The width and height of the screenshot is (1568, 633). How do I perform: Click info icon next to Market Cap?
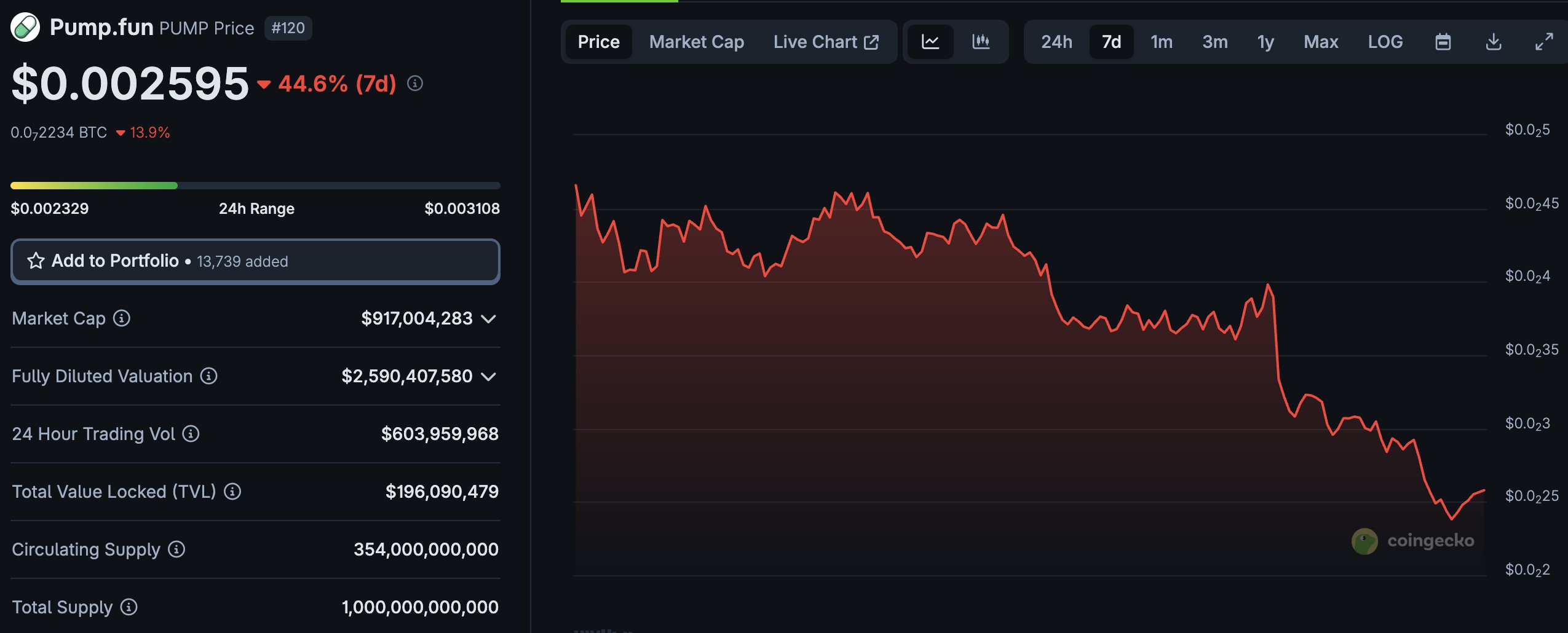122,318
